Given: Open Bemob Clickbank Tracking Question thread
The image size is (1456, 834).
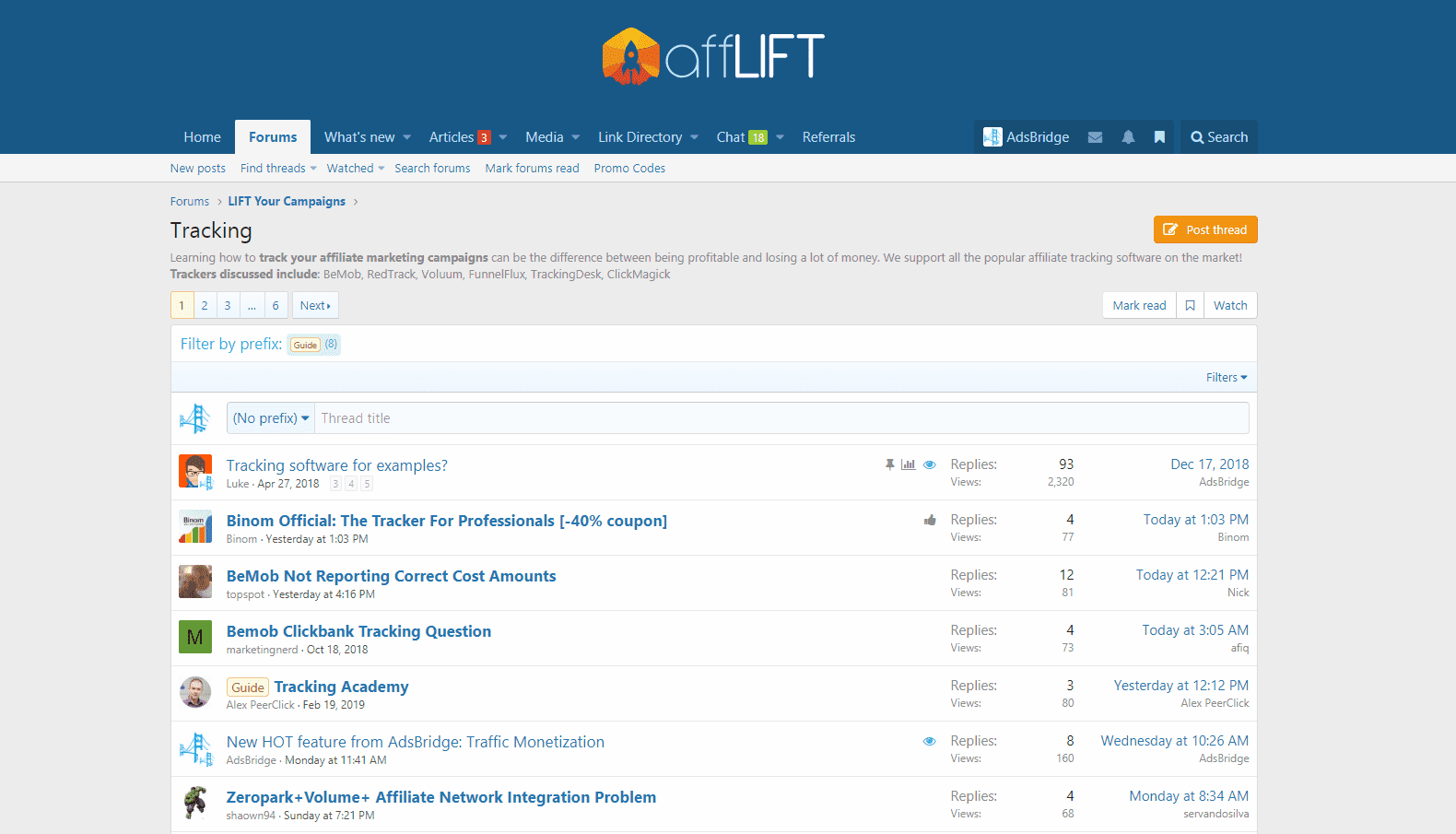Looking at the screenshot, I should point(358,631).
